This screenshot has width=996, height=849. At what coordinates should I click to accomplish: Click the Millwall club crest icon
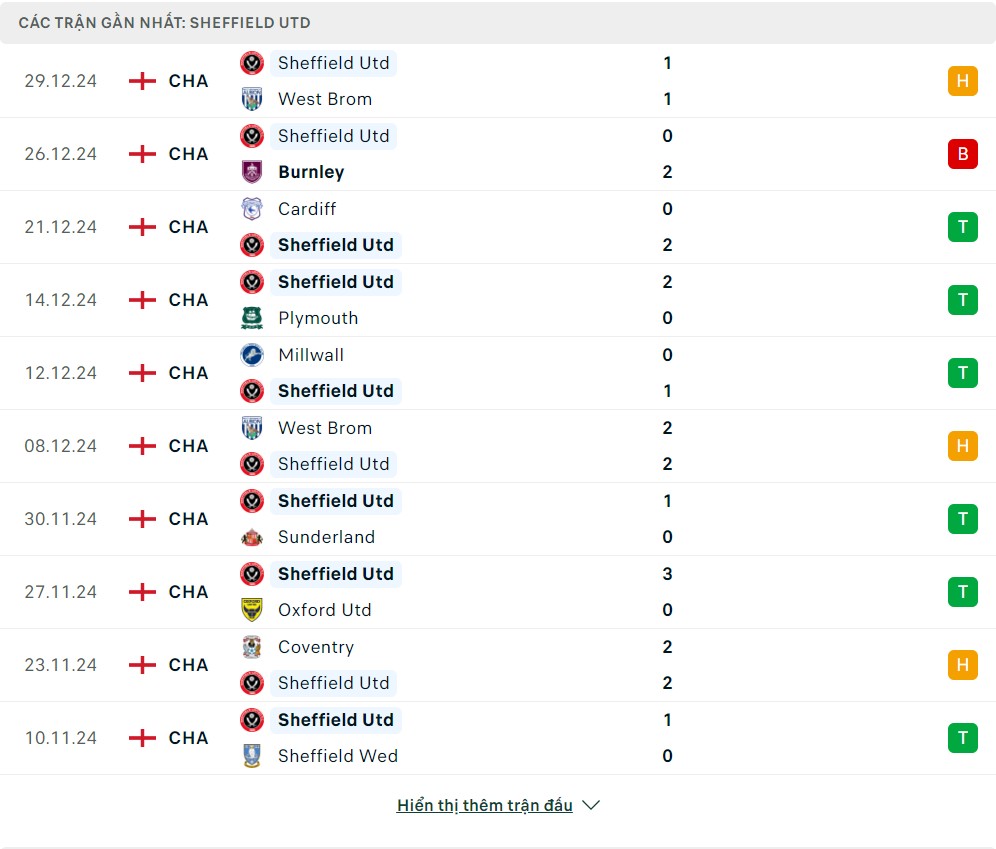(x=252, y=355)
